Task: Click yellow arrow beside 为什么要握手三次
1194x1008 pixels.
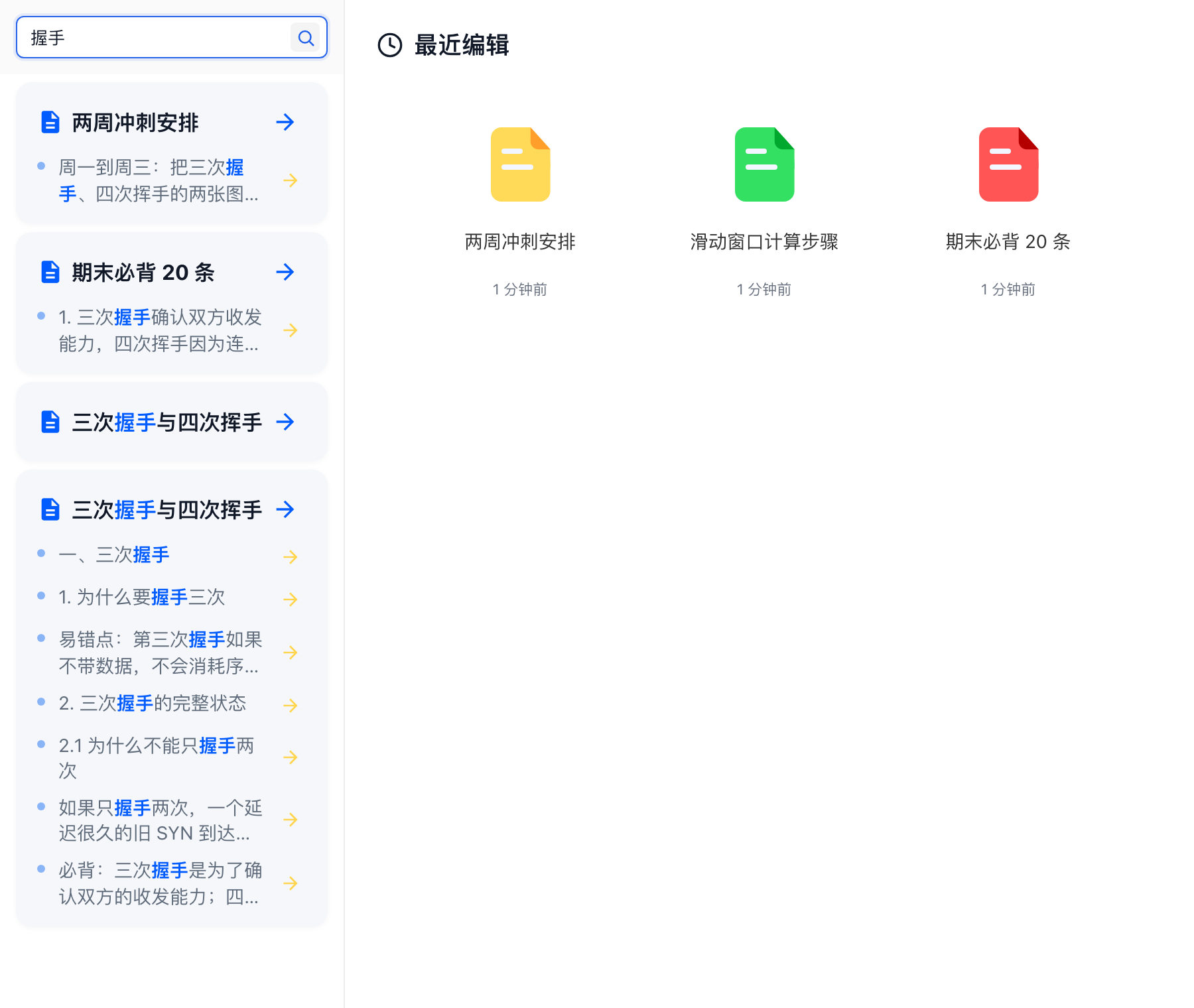Action: click(x=291, y=599)
